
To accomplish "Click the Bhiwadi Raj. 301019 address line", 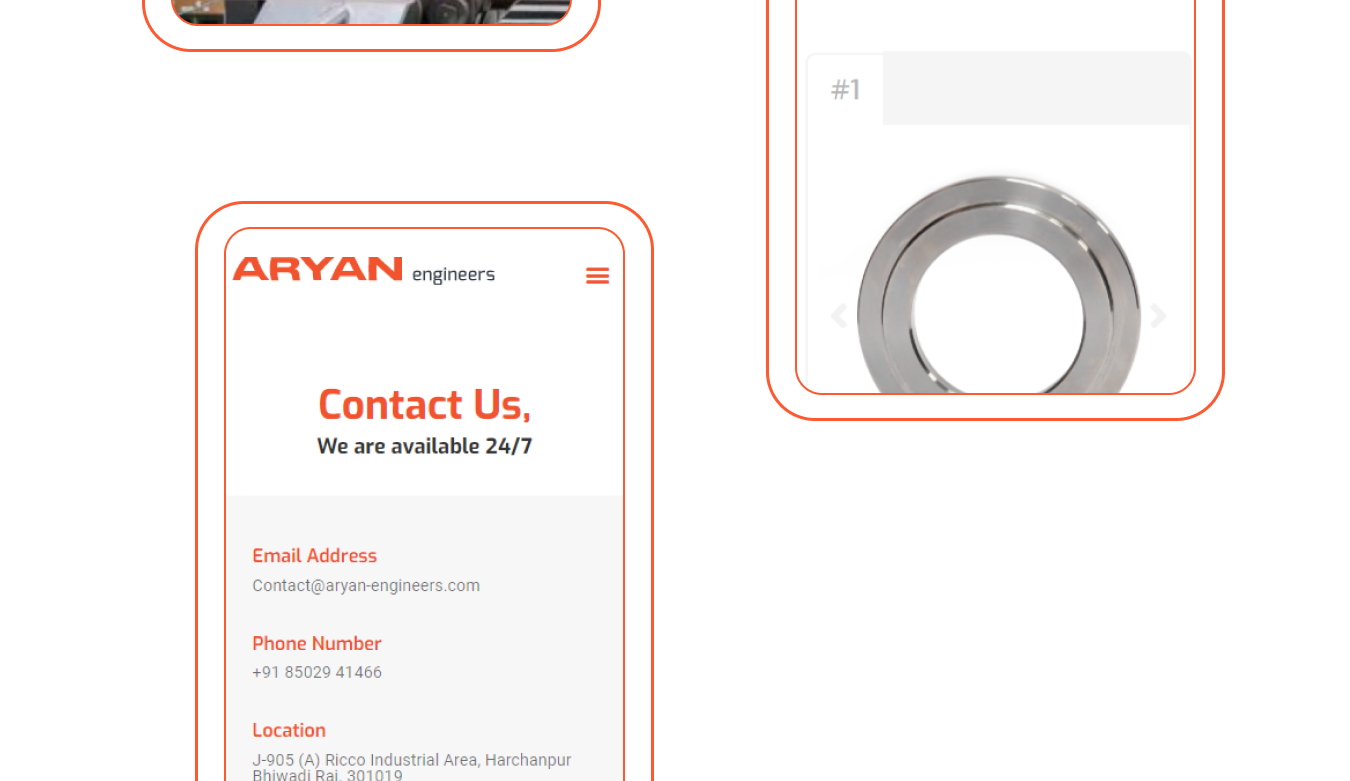I will point(327,775).
